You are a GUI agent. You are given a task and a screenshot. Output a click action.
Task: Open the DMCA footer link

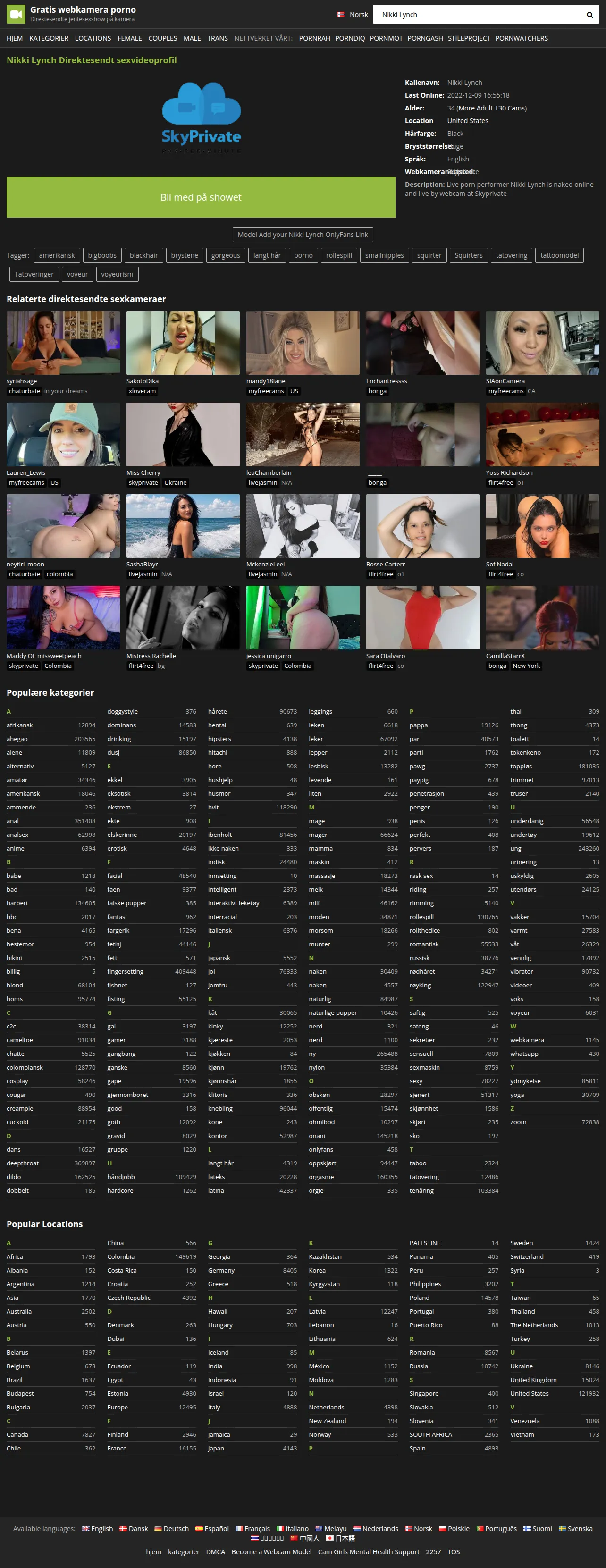click(x=215, y=1551)
